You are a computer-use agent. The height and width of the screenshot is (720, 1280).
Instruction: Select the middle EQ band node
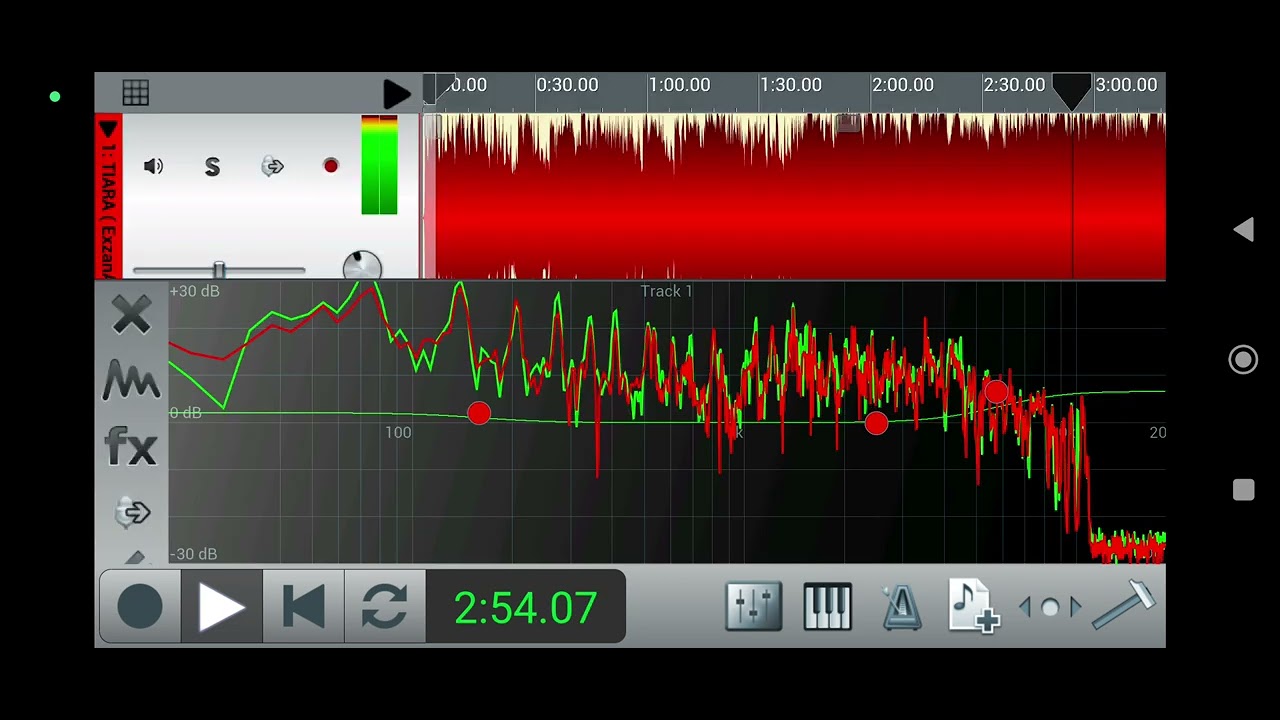pos(876,424)
